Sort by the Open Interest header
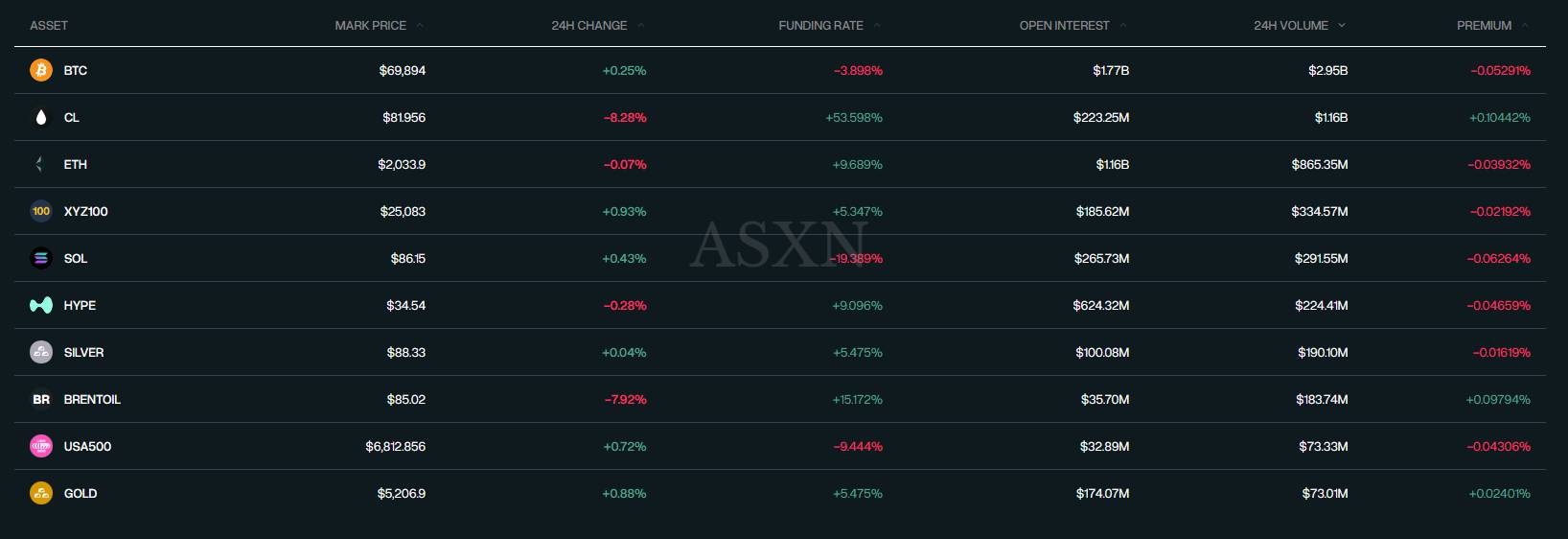This screenshot has width=1568, height=539. (1064, 26)
